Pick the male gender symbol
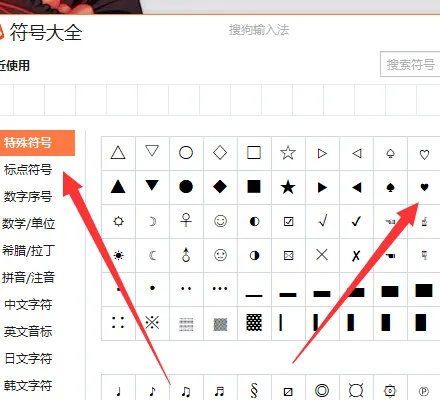The width and height of the screenshot is (440, 400). coord(186,255)
